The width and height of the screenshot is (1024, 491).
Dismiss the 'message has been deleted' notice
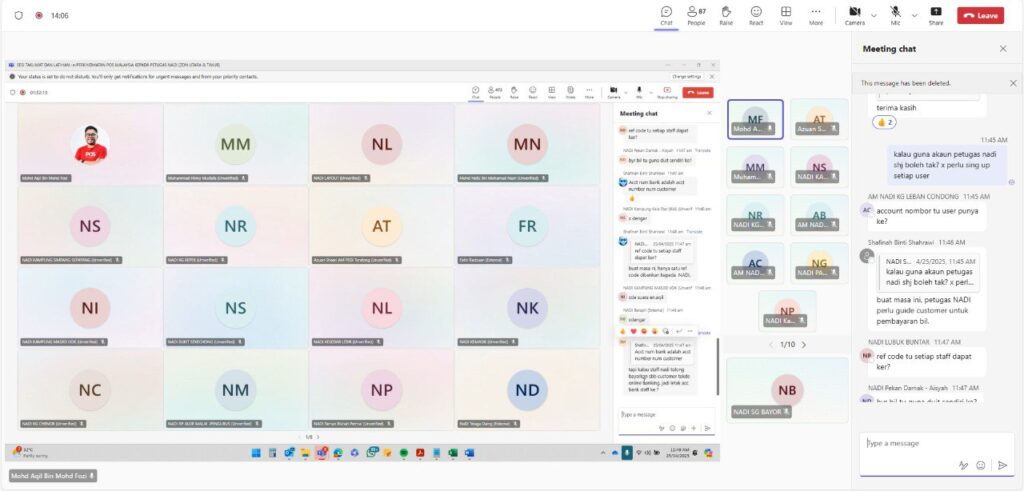(x=1012, y=83)
